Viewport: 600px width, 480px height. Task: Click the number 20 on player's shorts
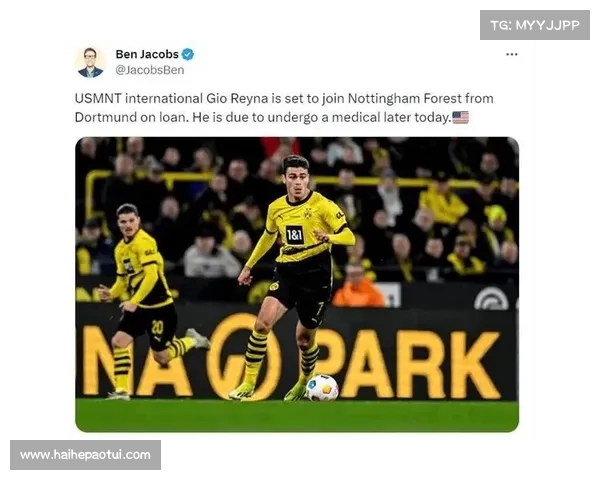(157, 327)
